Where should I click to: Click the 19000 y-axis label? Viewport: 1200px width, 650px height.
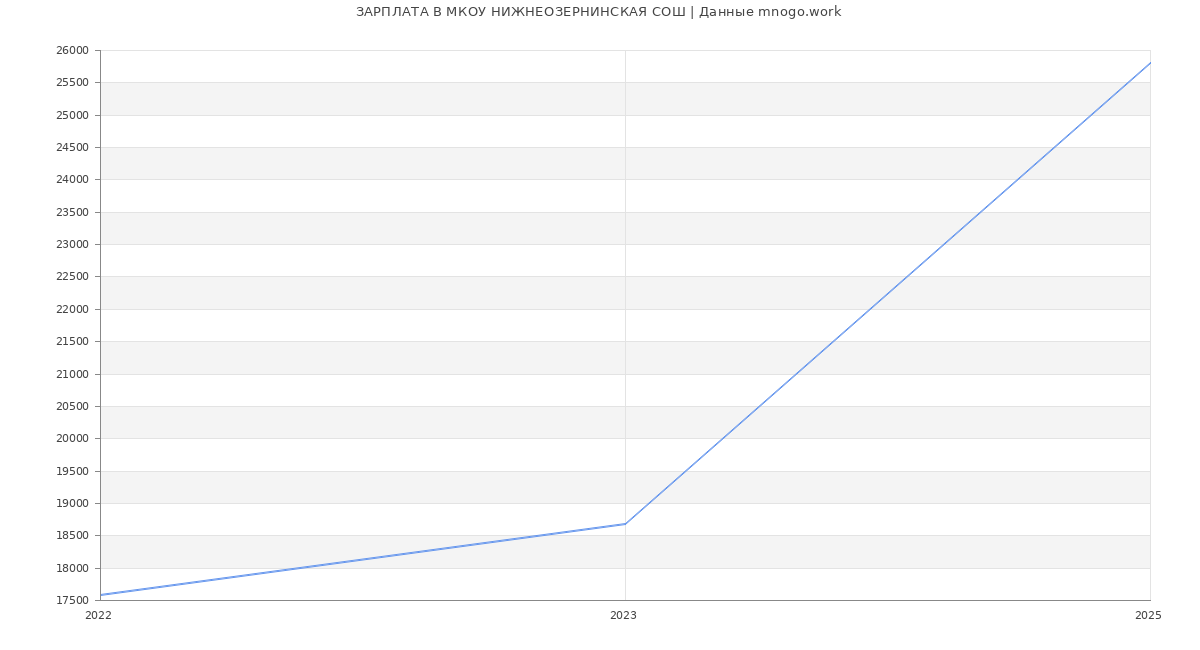pos(72,503)
